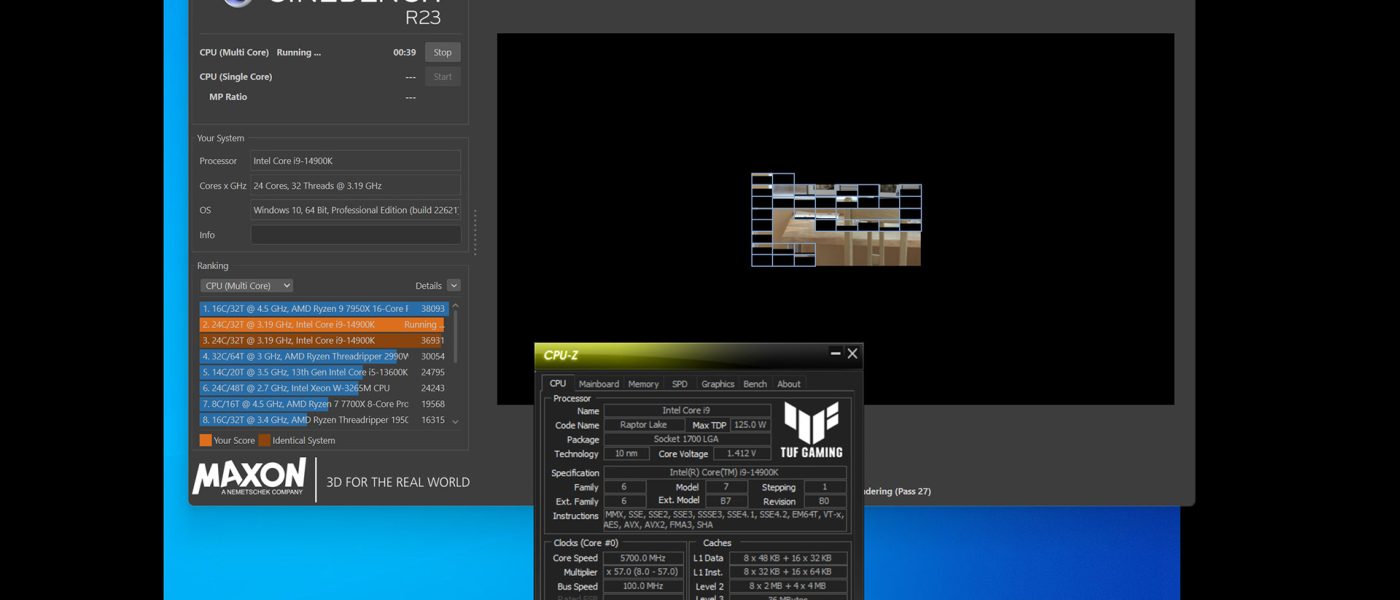This screenshot has height=600, width=1400.
Task: Open the About tab in CPU-Z
Action: 789,384
